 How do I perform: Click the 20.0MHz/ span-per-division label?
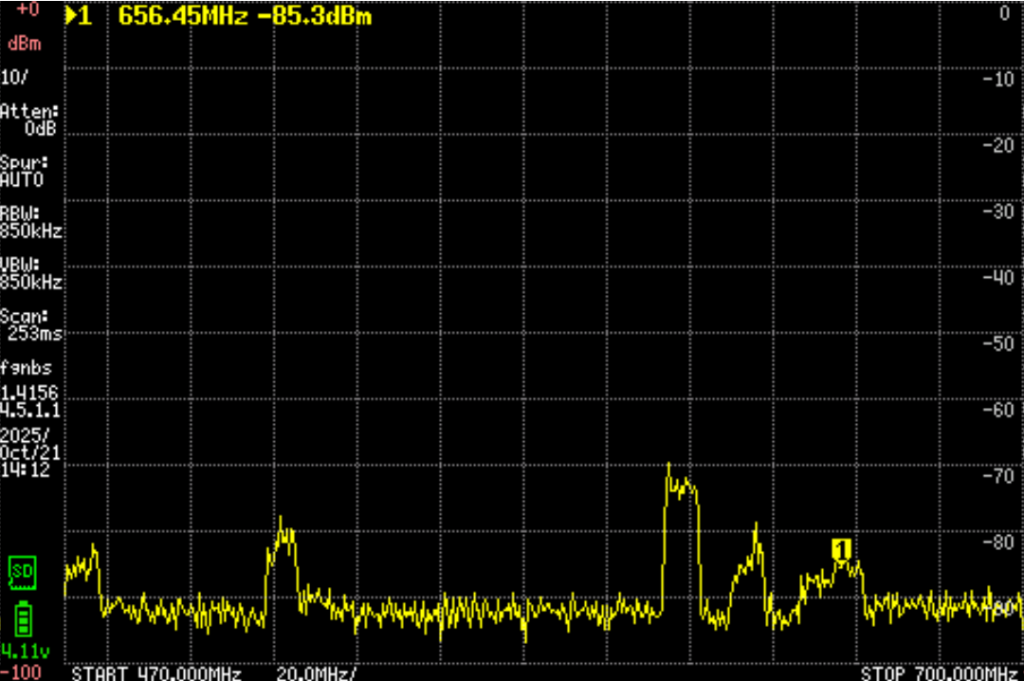click(316, 673)
